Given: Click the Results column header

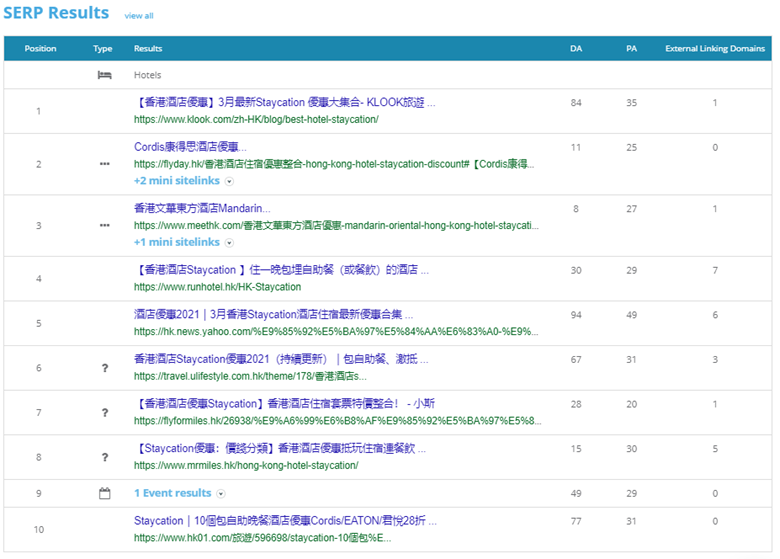Looking at the screenshot, I should (148, 49).
